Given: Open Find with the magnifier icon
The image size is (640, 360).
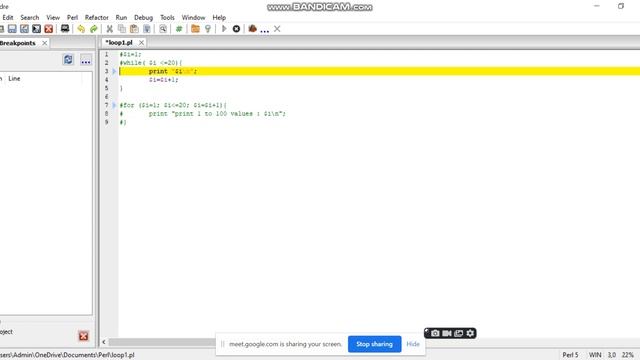Looking at the screenshot, I should click(x=163, y=29).
